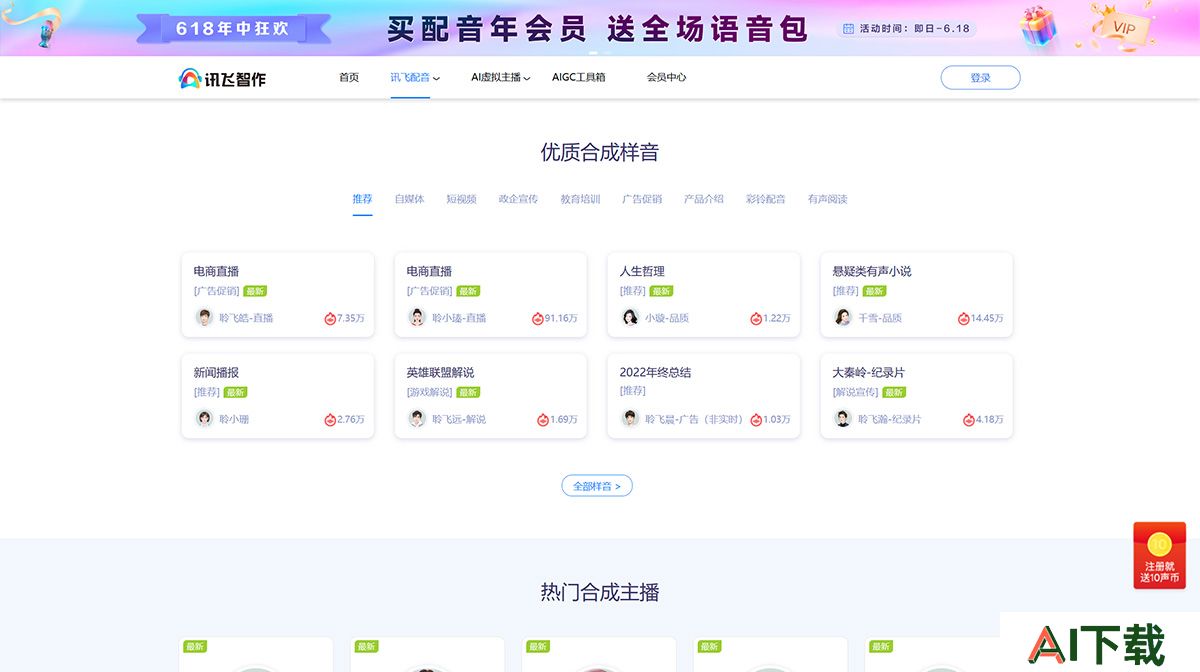Open the 人生哲理 sample title

point(642,271)
